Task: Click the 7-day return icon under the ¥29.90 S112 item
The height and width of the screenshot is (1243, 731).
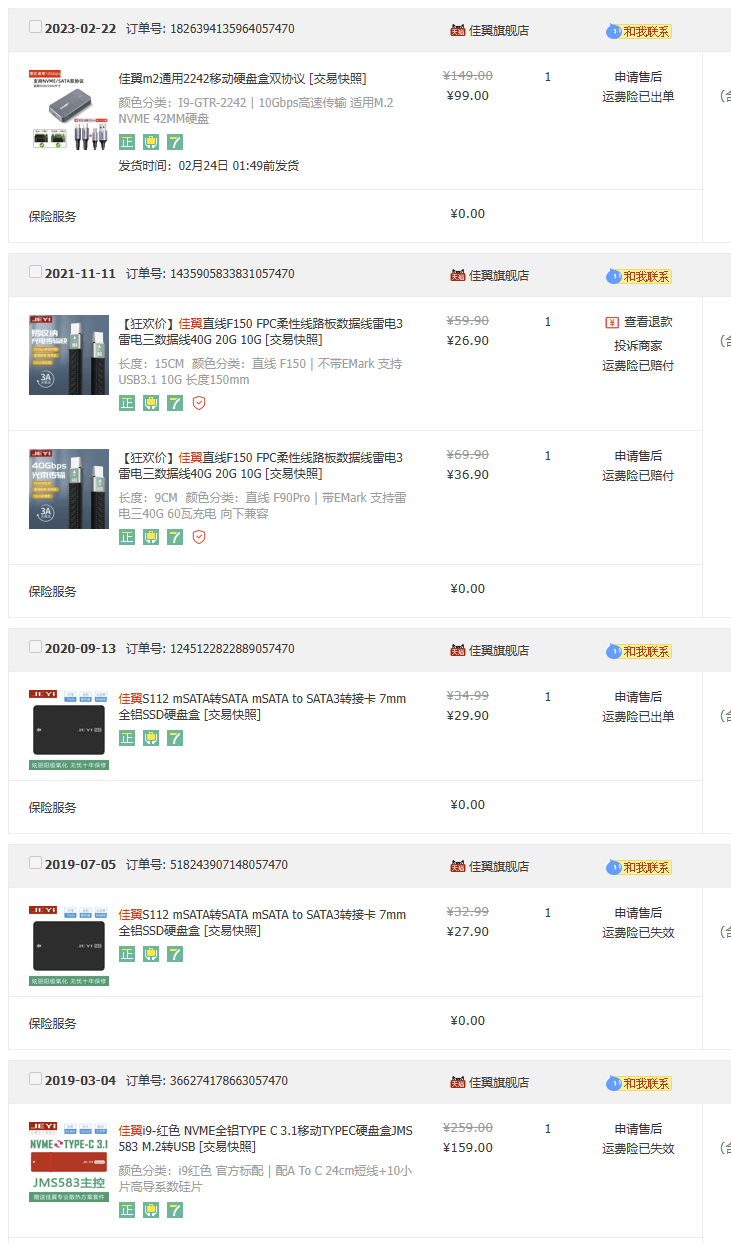Action: point(175,738)
